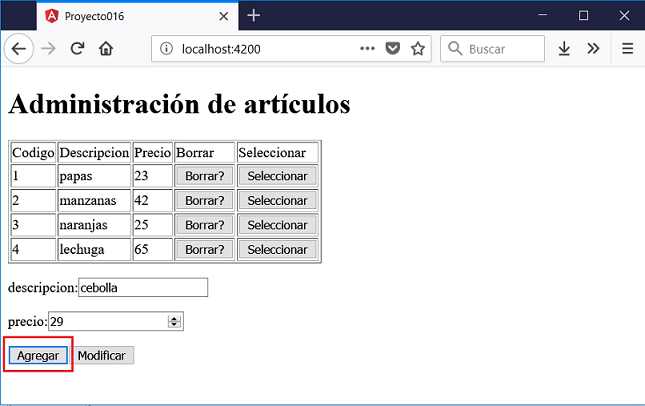Click the descripcion field containing cebolla
Viewport: 645px width, 406px height.
pyautogui.click(x=143, y=288)
